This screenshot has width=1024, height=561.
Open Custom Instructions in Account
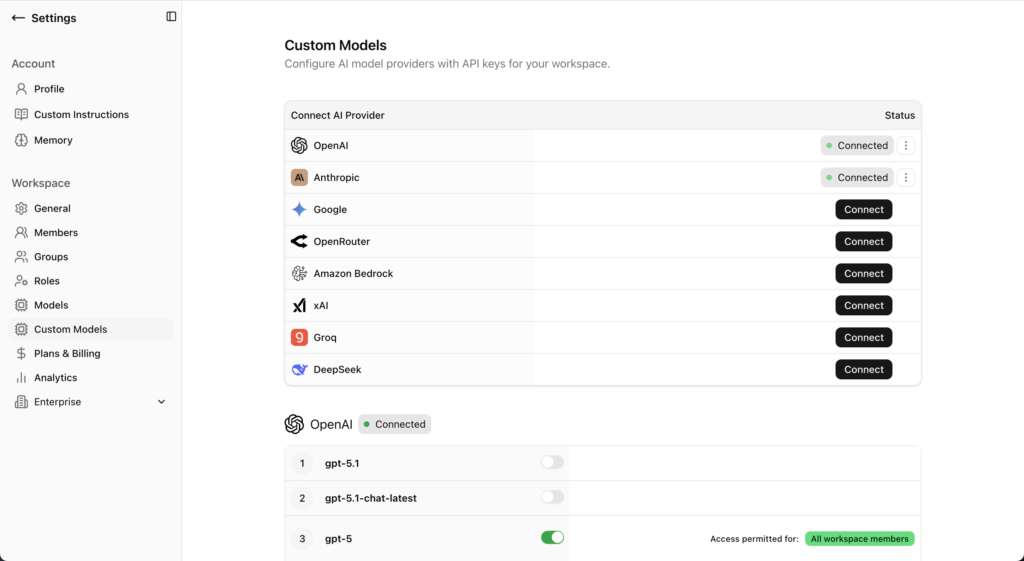click(x=81, y=115)
